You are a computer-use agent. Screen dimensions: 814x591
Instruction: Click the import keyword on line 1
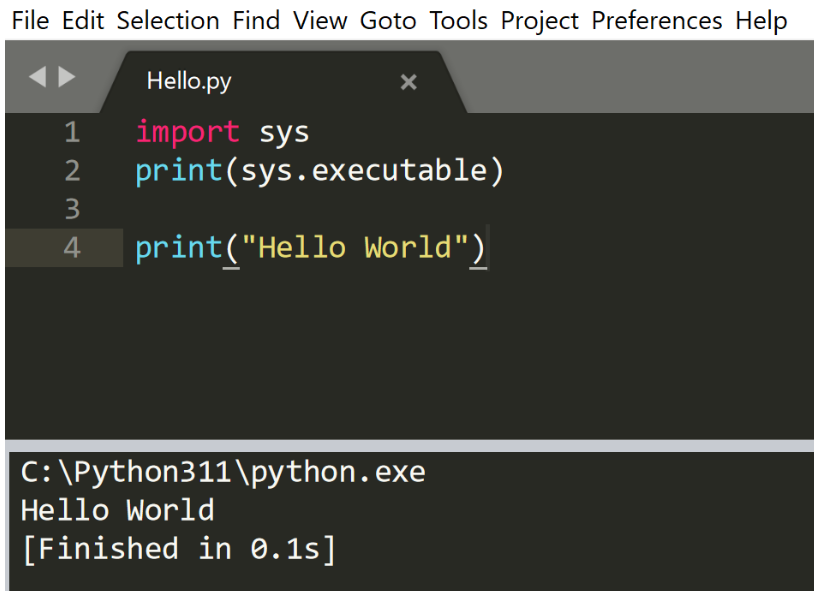pyautogui.click(x=187, y=132)
